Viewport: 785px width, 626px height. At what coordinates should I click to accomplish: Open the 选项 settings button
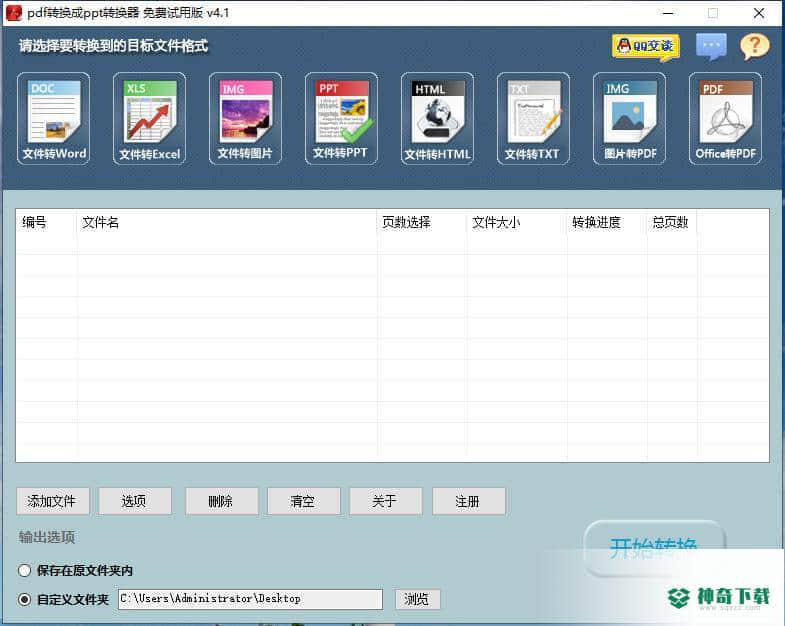[135, 501]
